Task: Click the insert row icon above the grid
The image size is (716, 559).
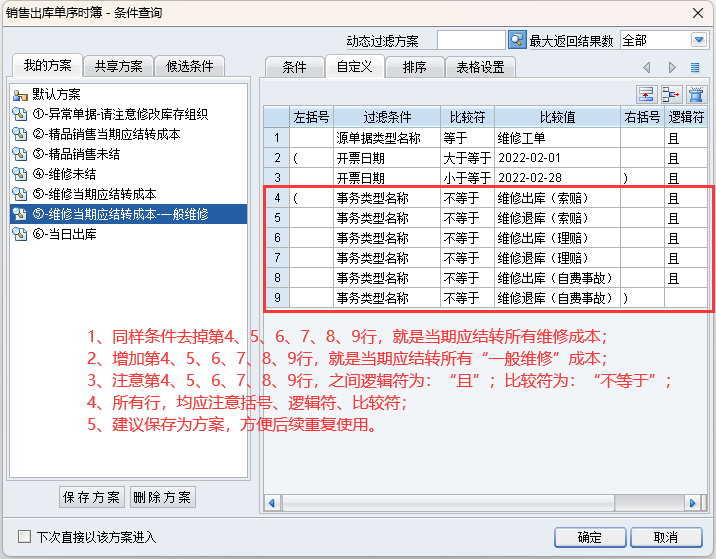Action: pos(647,94)
